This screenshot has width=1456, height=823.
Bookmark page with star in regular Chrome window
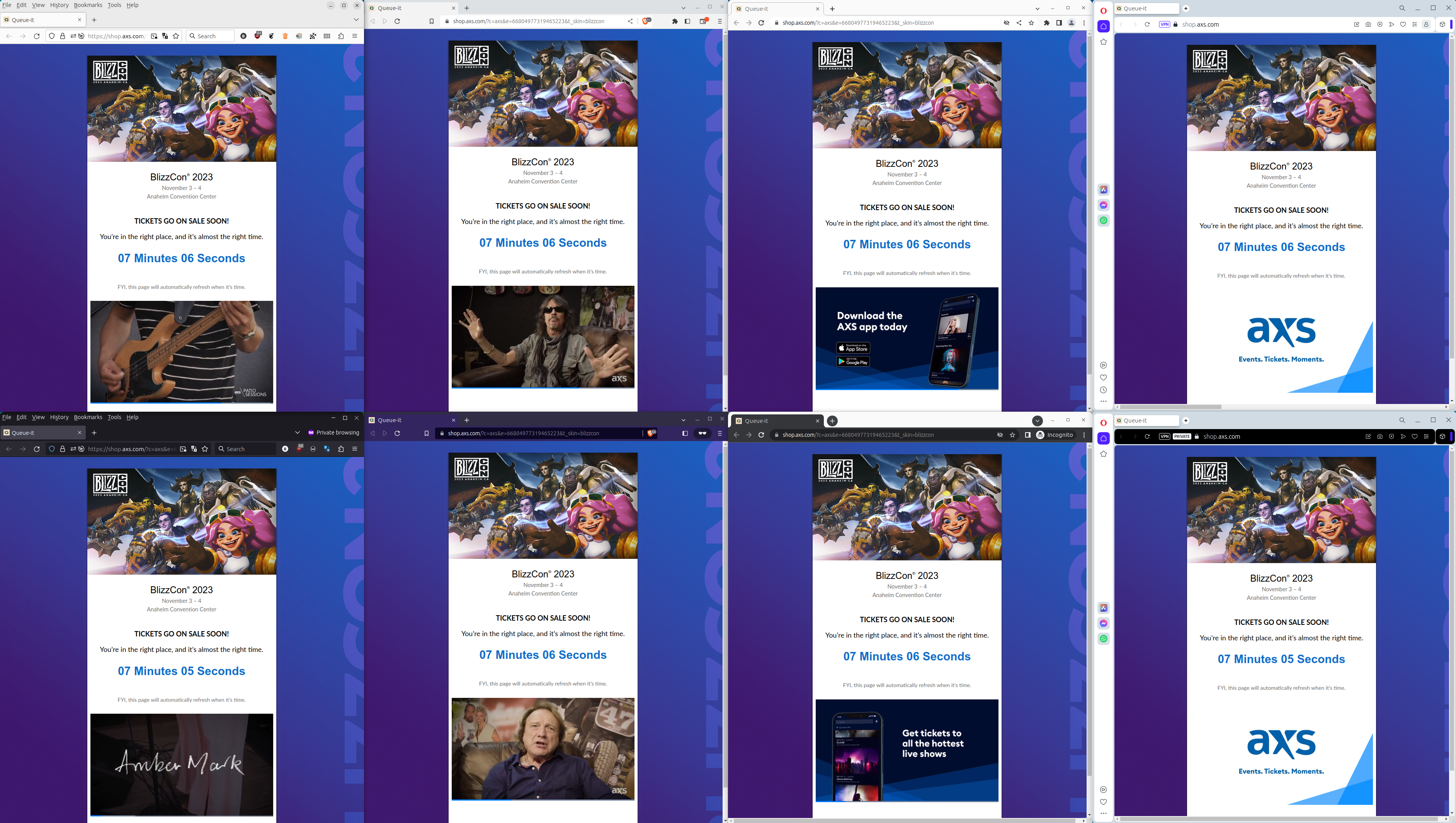point(1031,23)
